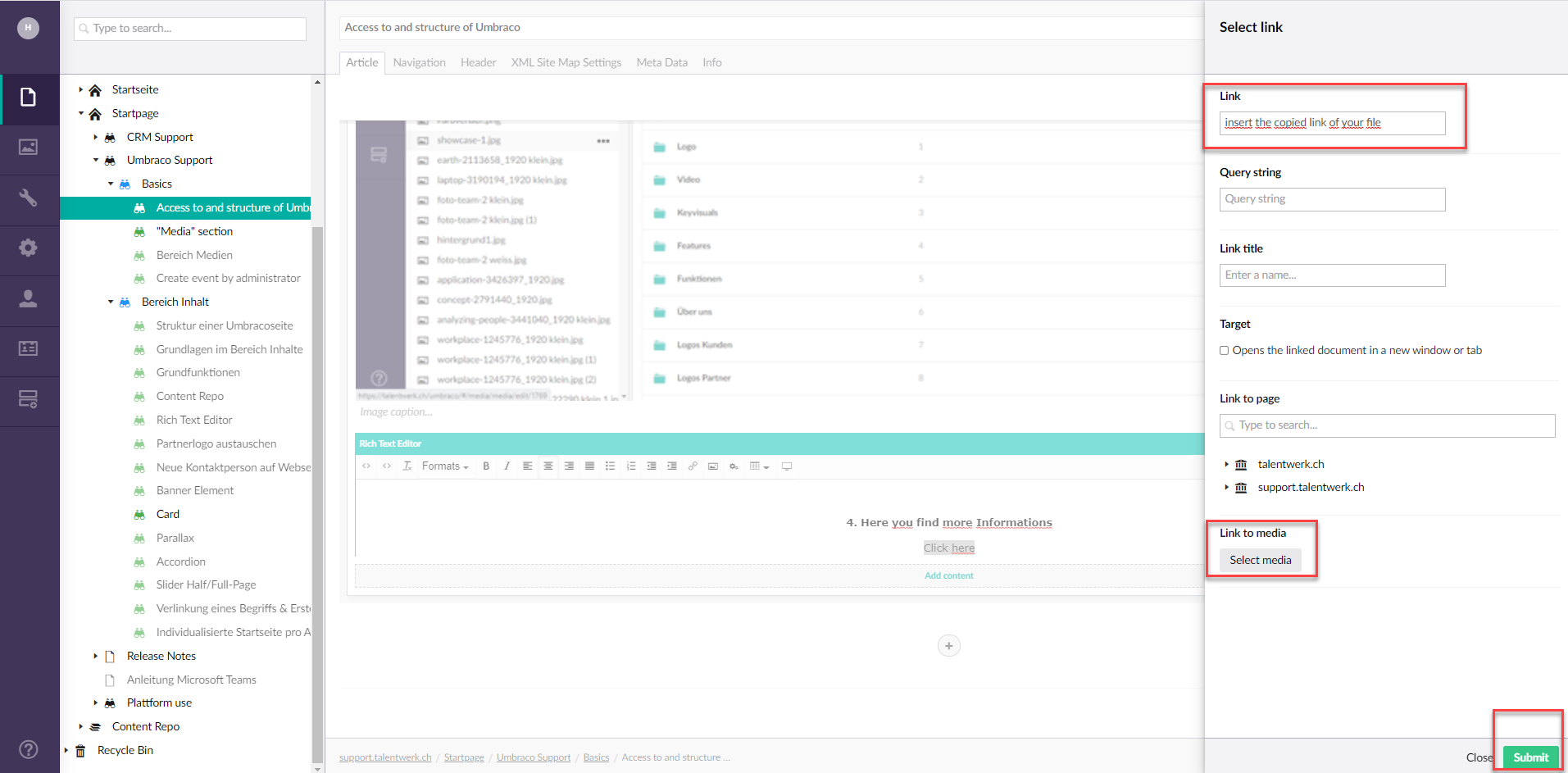Screen dimensions: 1568x773
Task: Open the Forms section in sidebar
Action: click(x=29, y=399)
